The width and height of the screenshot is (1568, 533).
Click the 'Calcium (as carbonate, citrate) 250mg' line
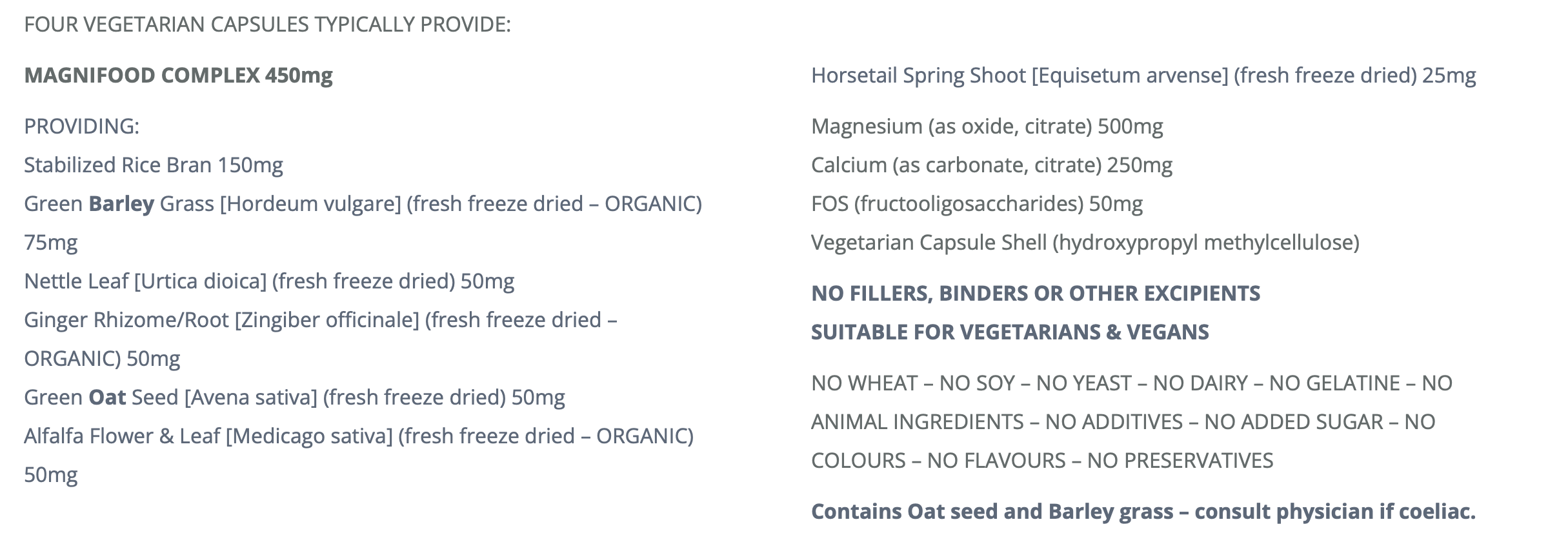pyautogui.click(x=991, y=165)
